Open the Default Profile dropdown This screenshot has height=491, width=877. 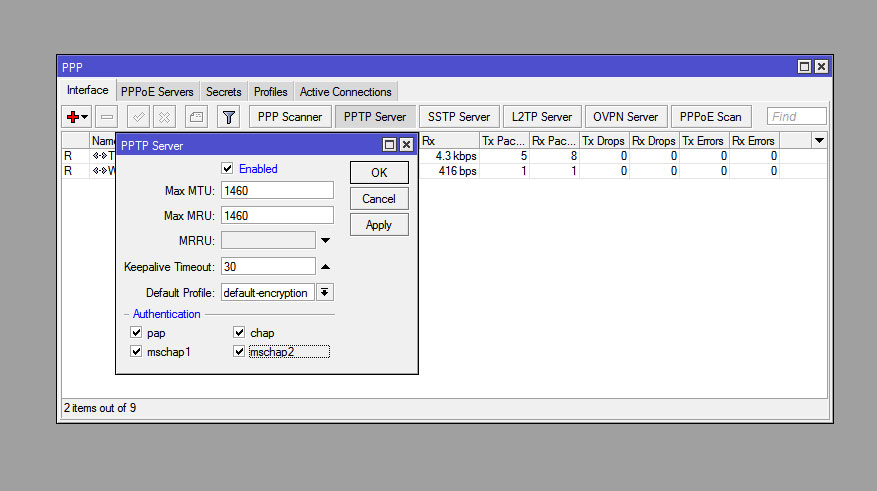tap(325, 293)
